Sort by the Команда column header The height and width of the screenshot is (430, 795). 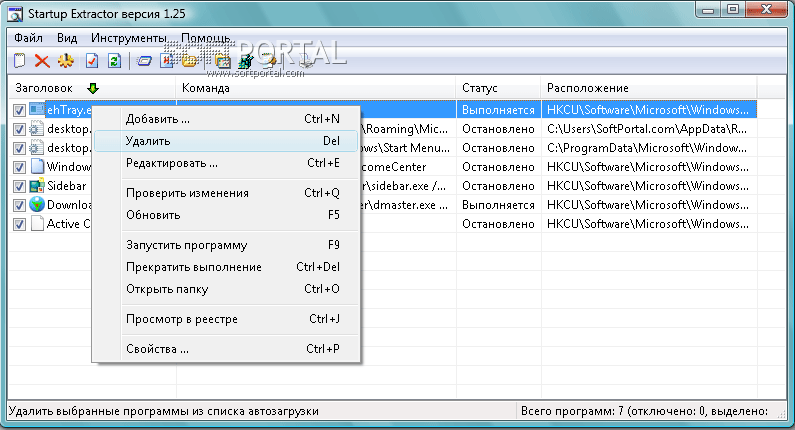[x=316, y=88]
